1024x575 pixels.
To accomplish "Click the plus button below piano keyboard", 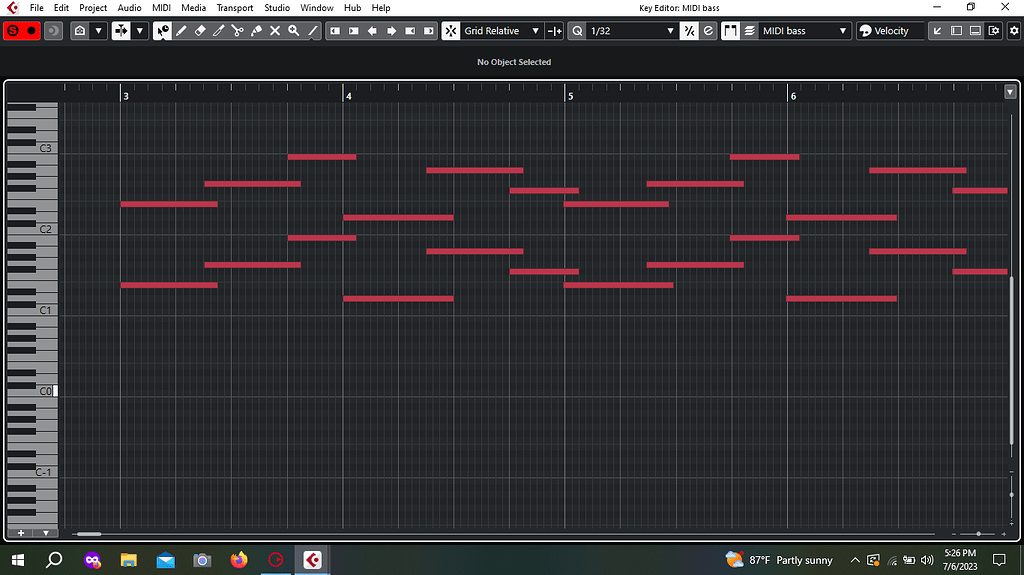I will point(20,533).
